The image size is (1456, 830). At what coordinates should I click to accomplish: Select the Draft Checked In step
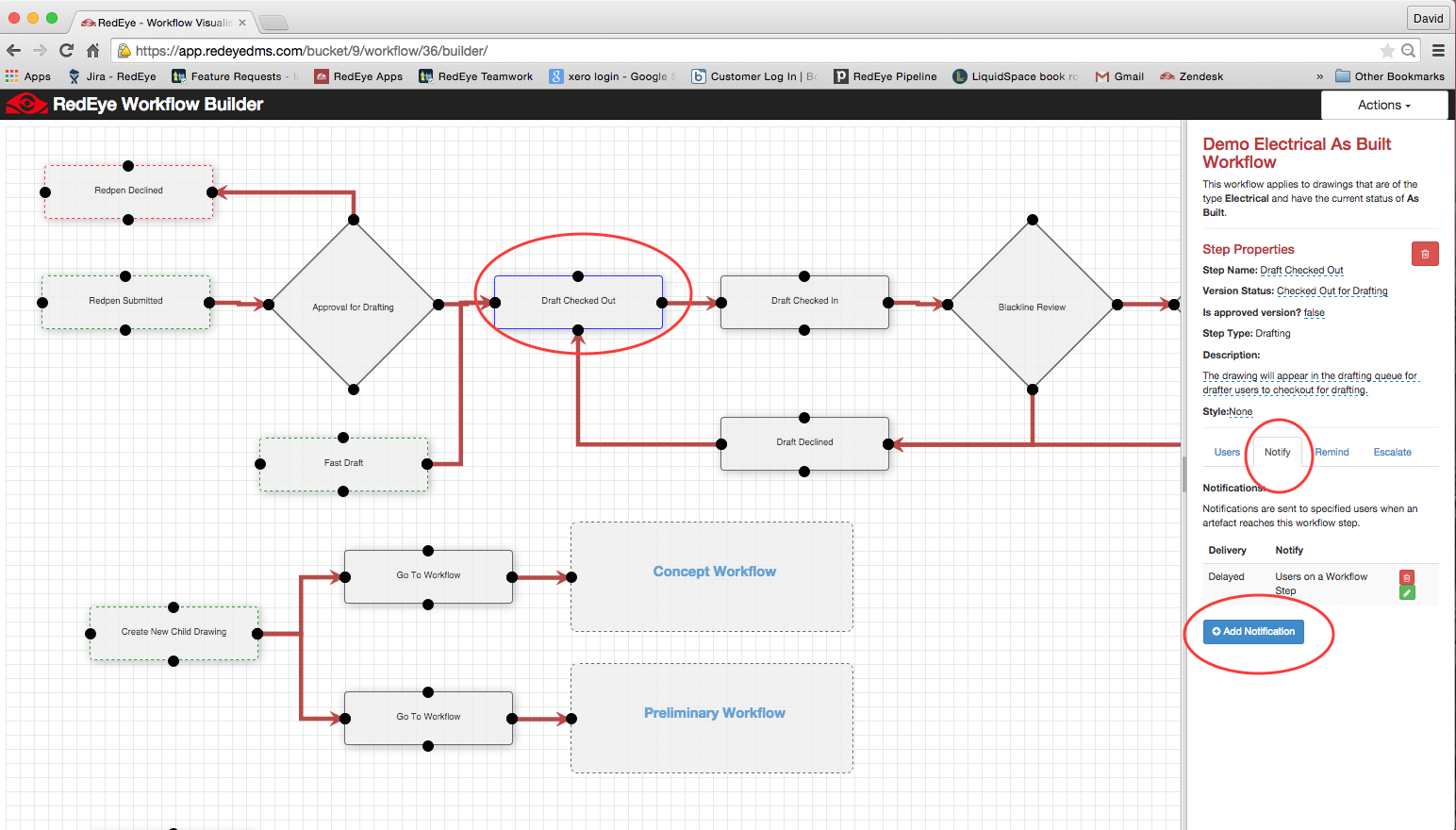point(804,302)
